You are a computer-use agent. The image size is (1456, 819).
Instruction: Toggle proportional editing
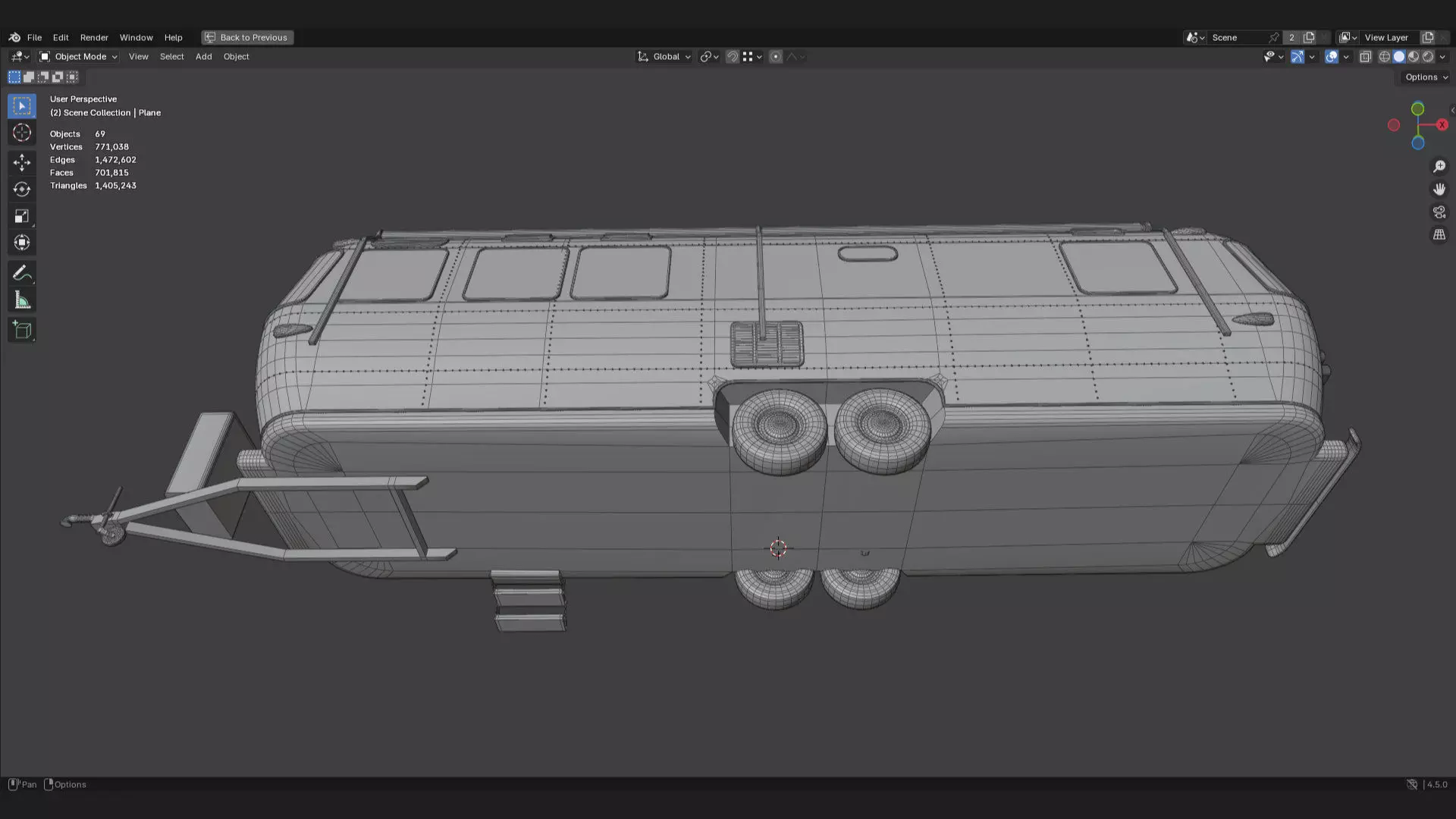775,57
